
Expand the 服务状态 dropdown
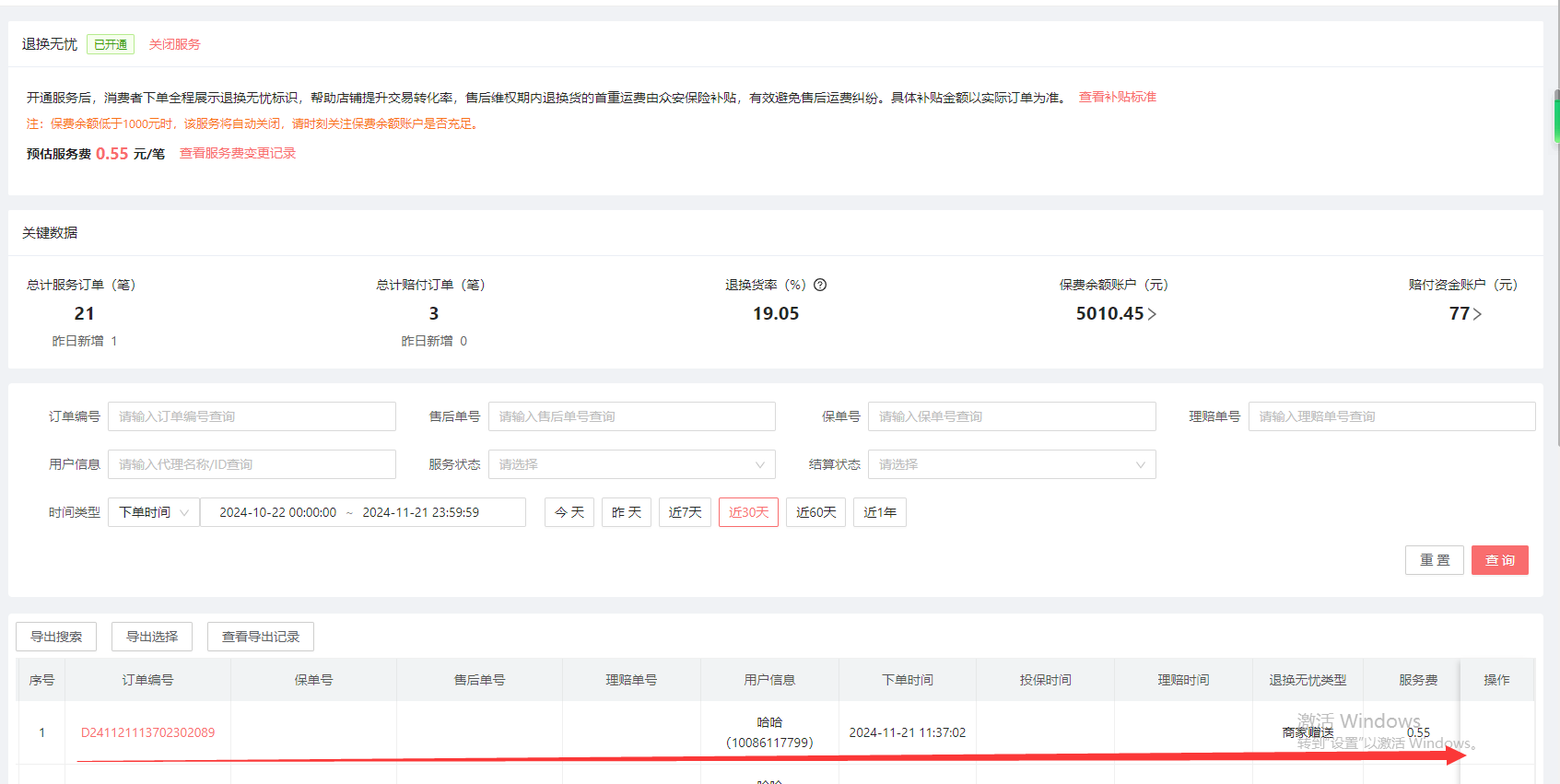click(x=631, y=464)
